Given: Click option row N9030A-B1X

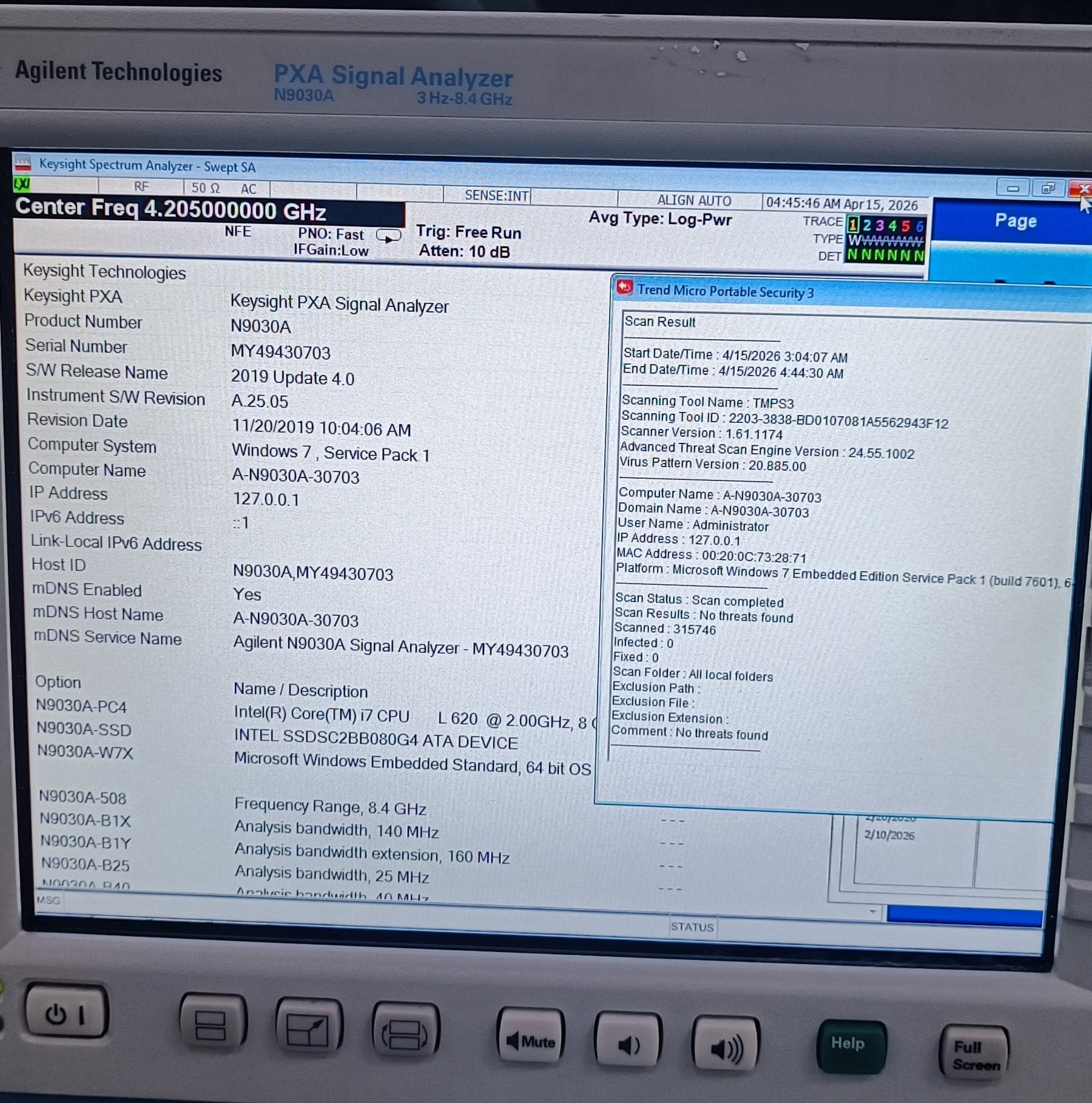Looking at the screenshot, I should [x=85, y=820].
